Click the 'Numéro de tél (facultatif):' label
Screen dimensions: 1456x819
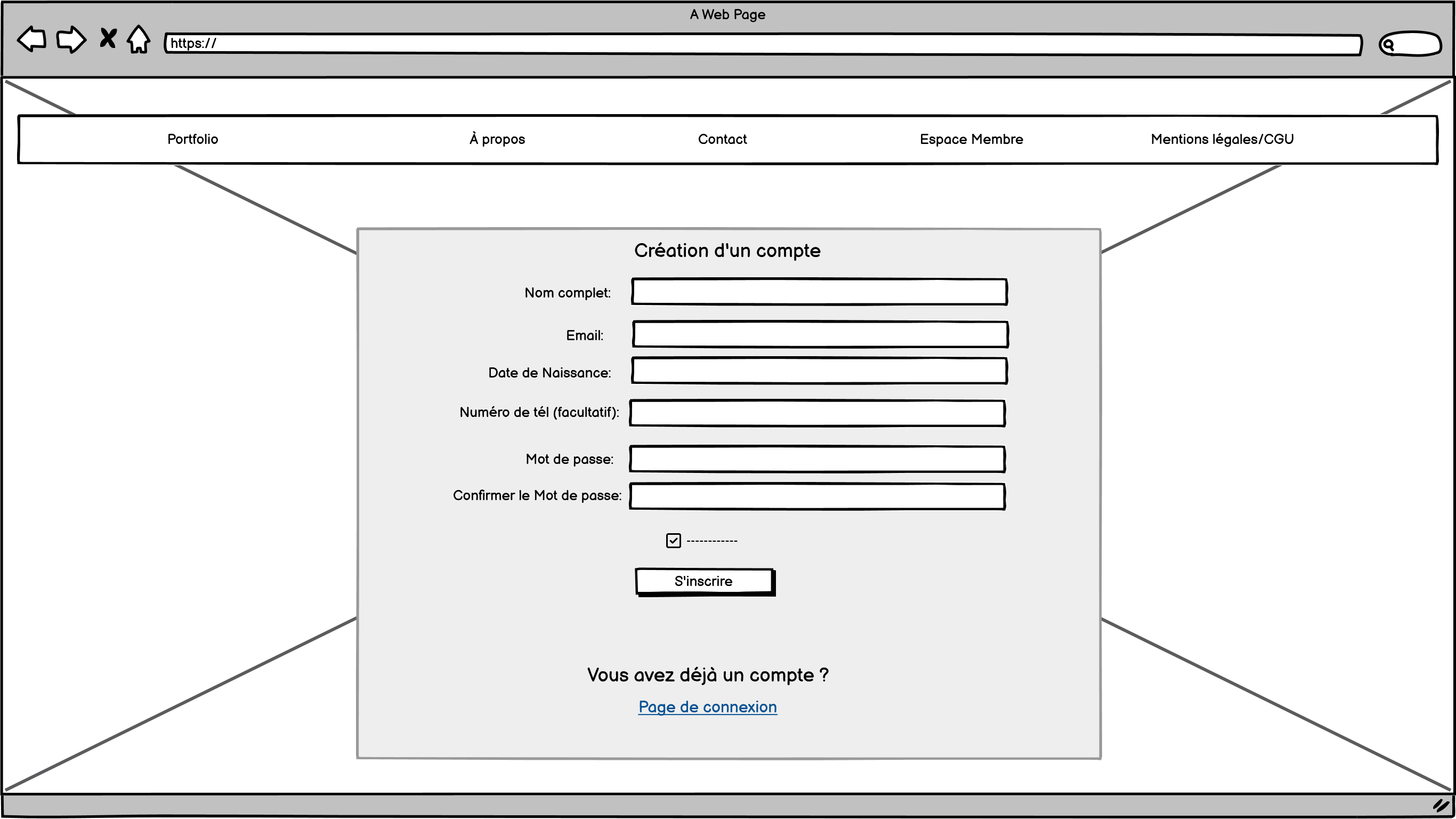pos(539,412)
